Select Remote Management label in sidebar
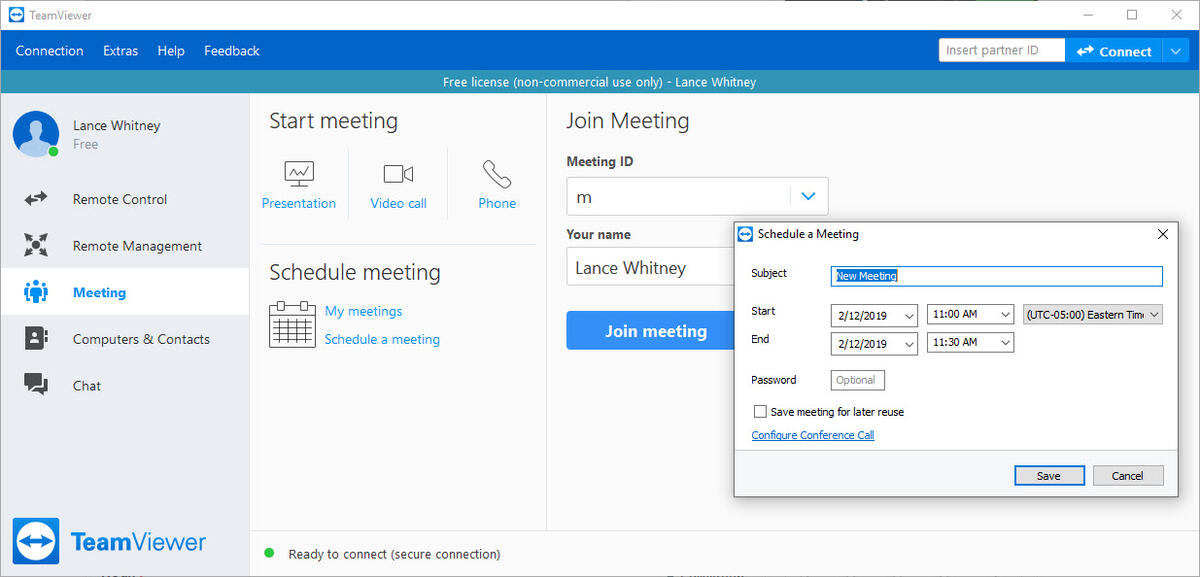Viewport: 1200px width, 577px height. coord(137,246)
